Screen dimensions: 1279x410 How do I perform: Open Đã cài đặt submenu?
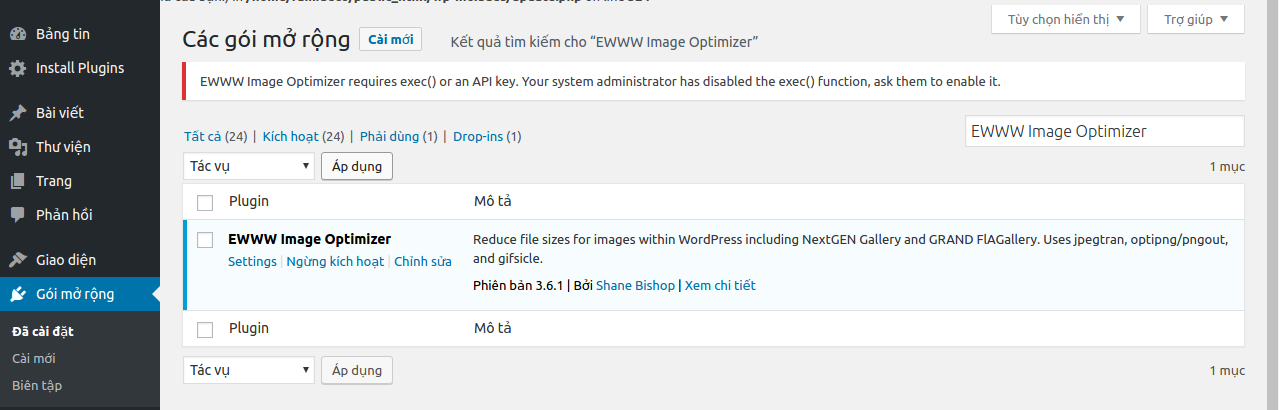click(43, 331)
